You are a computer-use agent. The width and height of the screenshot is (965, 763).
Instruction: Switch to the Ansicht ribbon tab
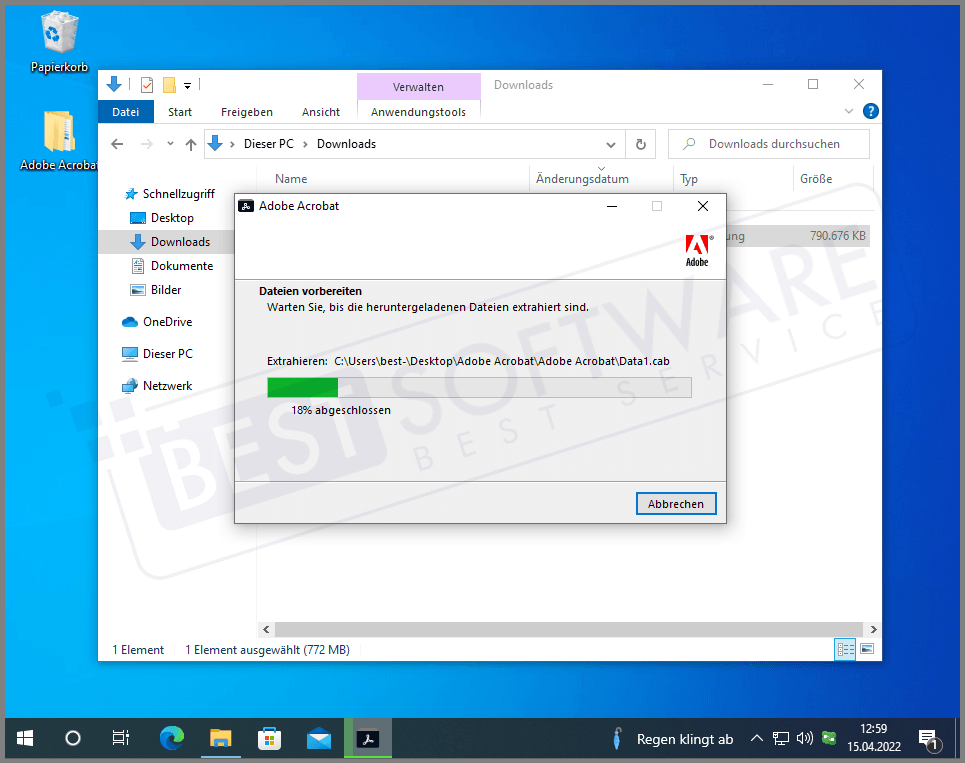320,111
